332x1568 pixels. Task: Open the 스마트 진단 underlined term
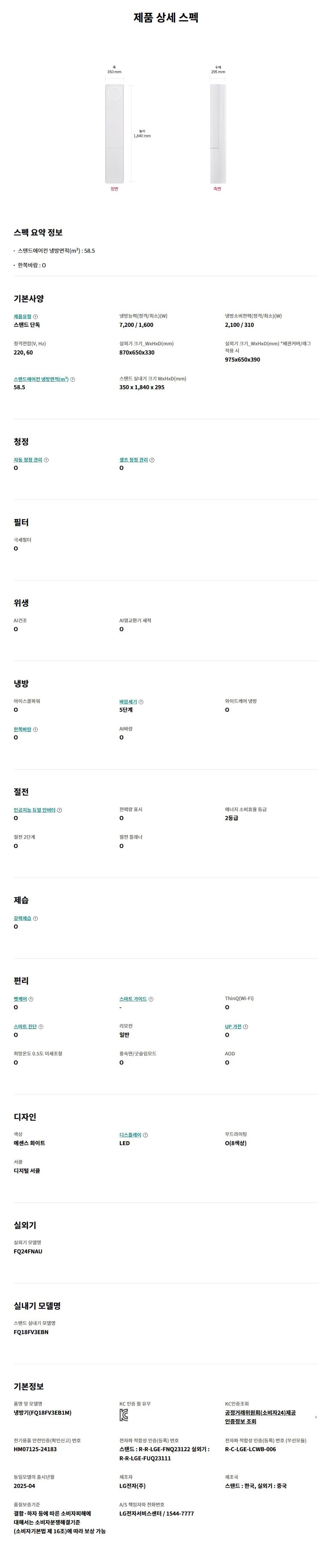(x=25, y=1027)
